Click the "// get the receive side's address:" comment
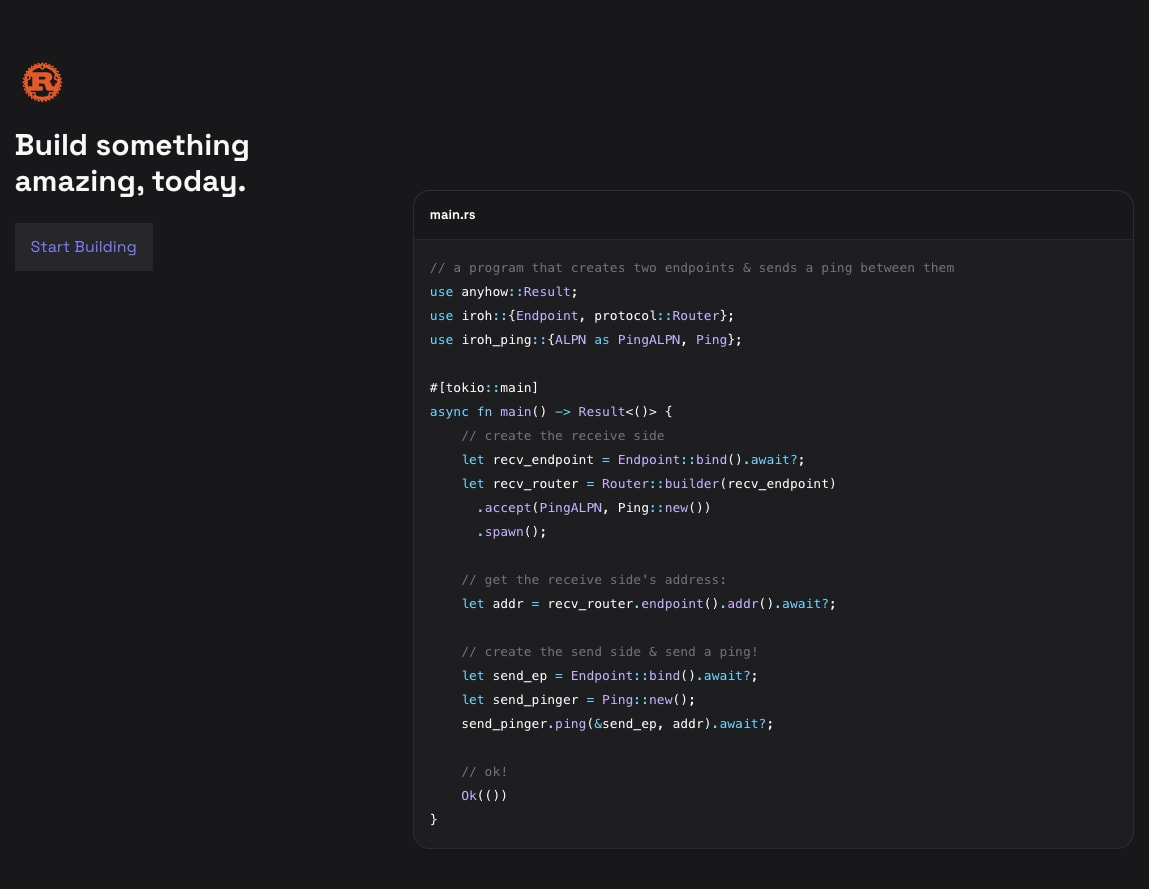Screen dimensions: 1149x889 coord(594,580)
